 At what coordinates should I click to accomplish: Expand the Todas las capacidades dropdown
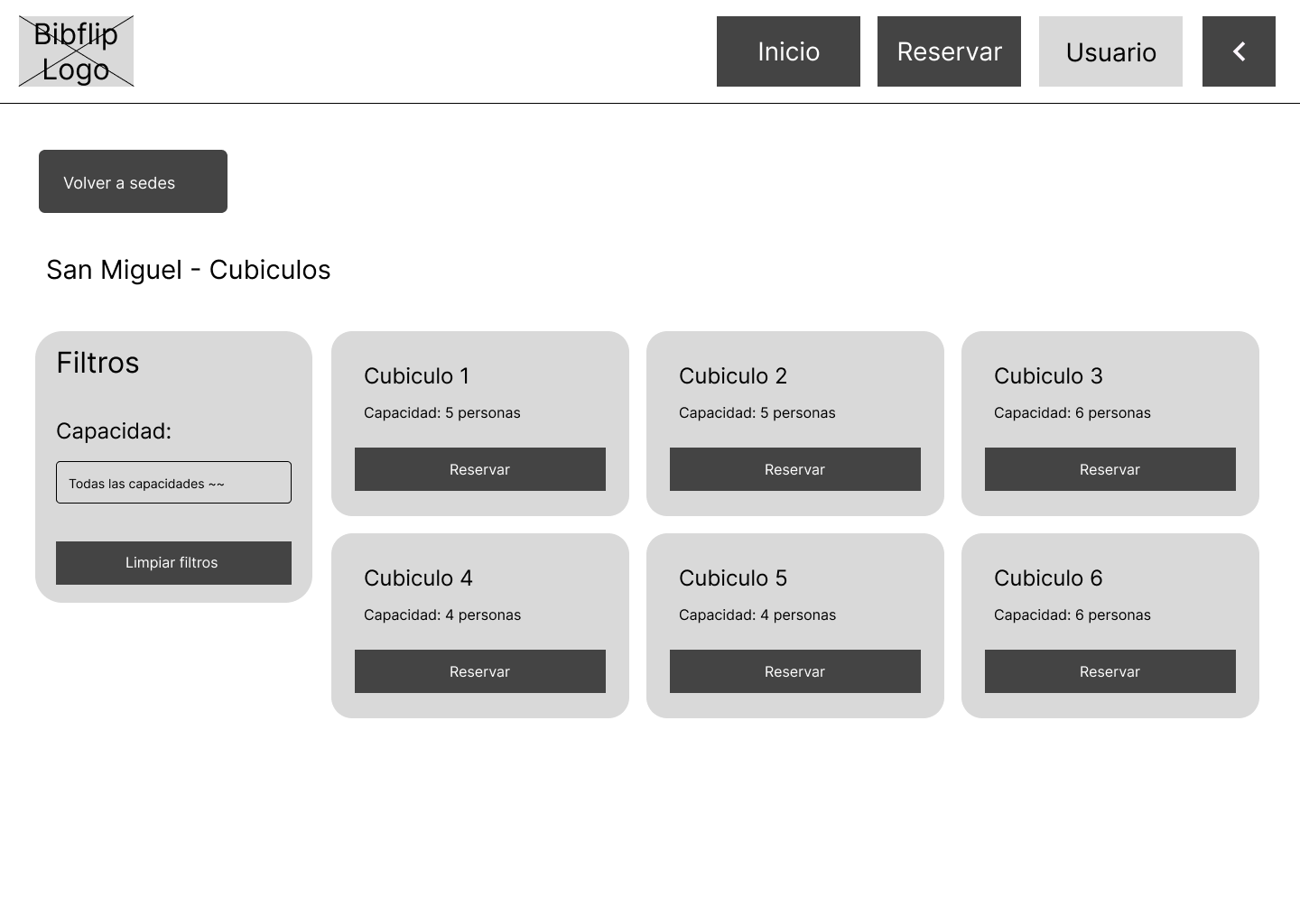coord(173,483)
